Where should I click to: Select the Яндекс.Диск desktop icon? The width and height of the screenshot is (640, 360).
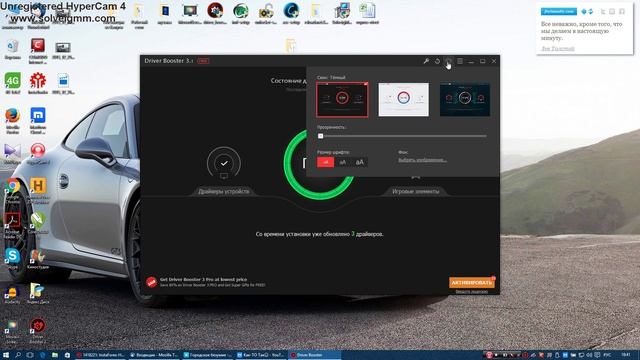pyautogui.click(x=38, y=294)
